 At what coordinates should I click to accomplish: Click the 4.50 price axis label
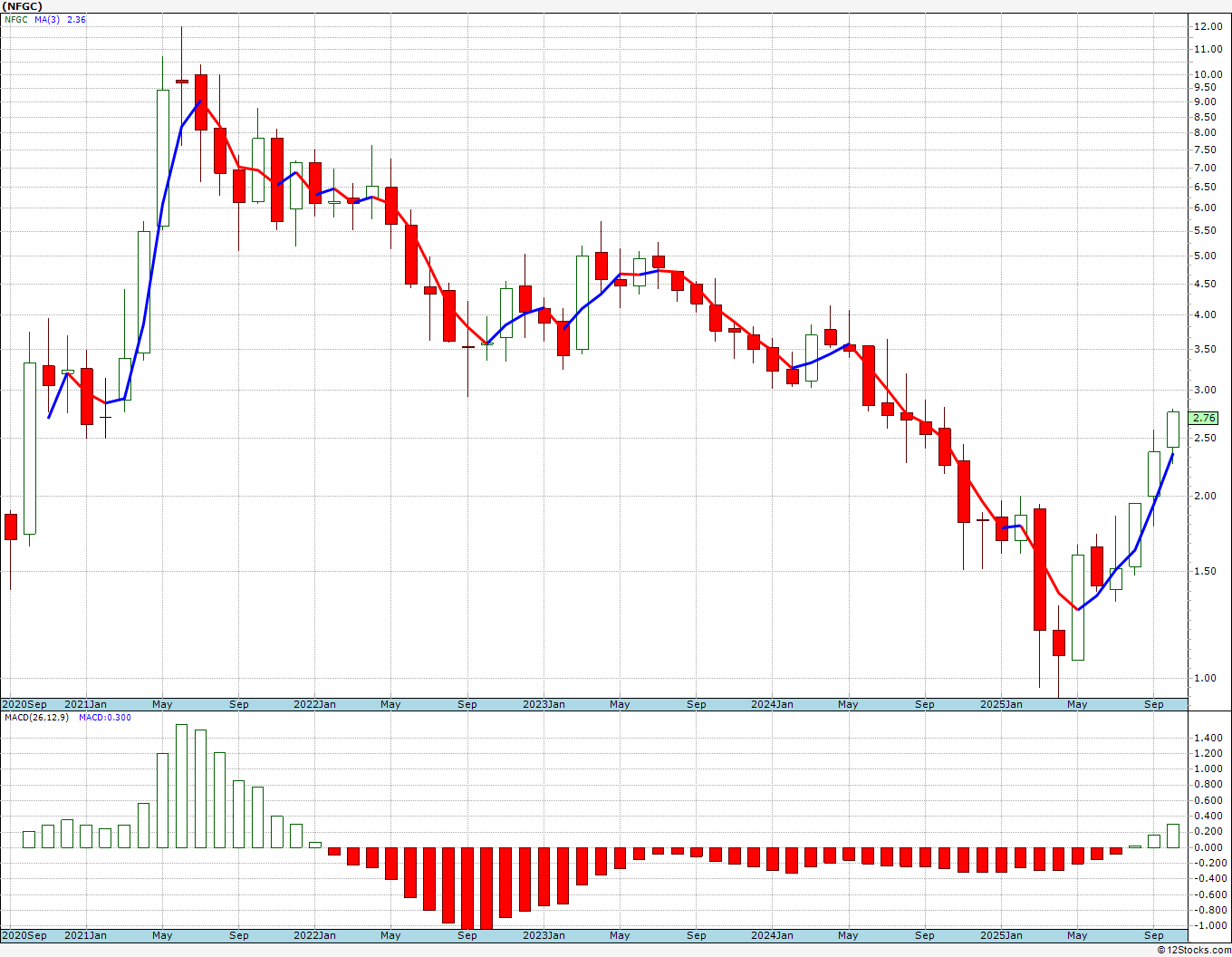(x=1205, y=284)
